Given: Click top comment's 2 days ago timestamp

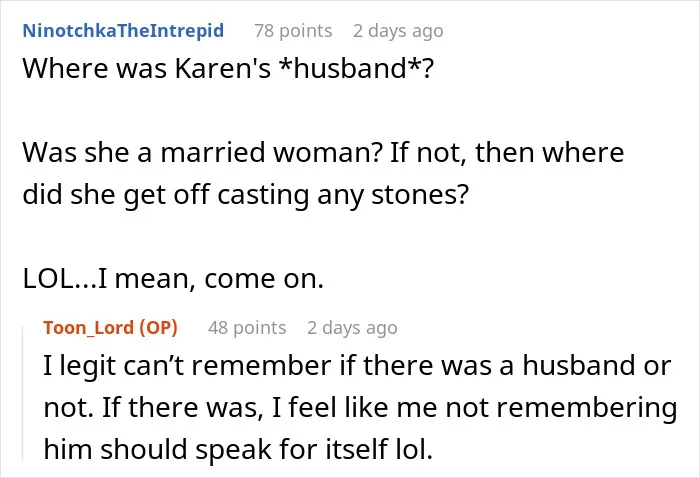Looking at the screenshot, I should 398,31.
